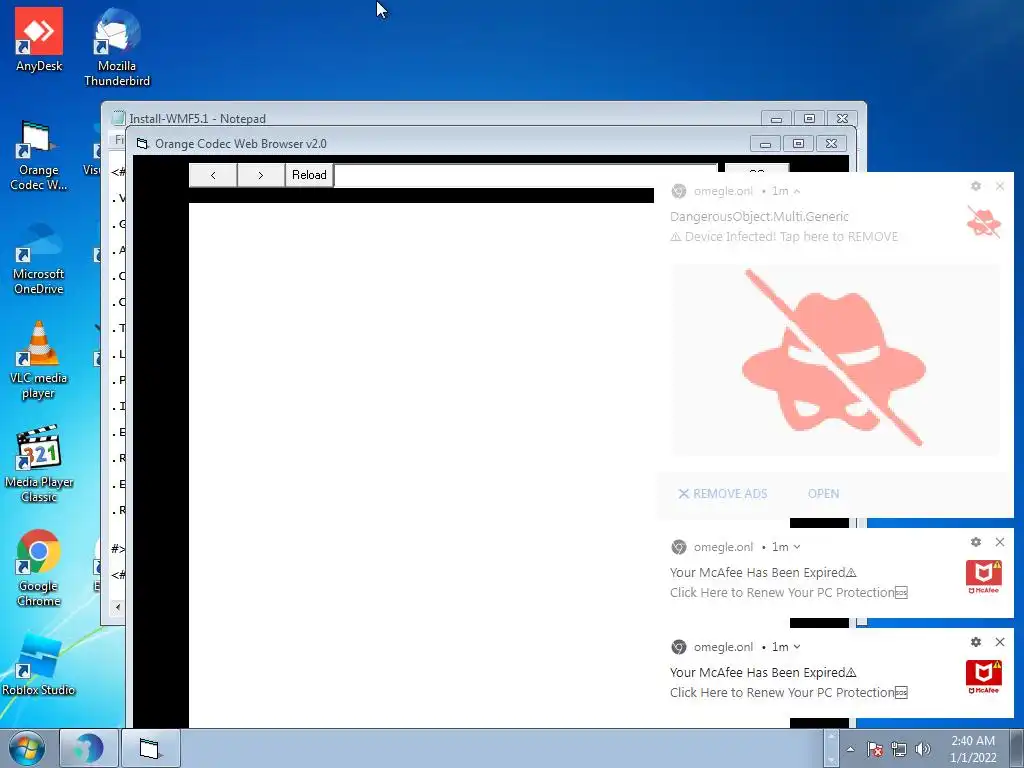Open the Windows Start menu orb
This screenshot has height=768, width=1024.
point(27,748)
